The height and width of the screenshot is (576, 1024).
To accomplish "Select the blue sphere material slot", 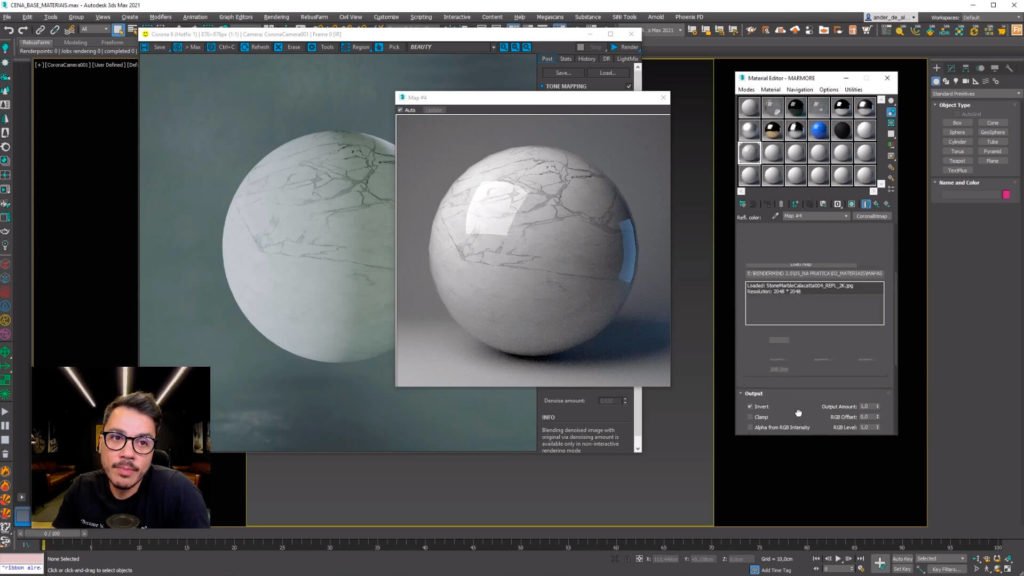I will click(x=819, y=129).
